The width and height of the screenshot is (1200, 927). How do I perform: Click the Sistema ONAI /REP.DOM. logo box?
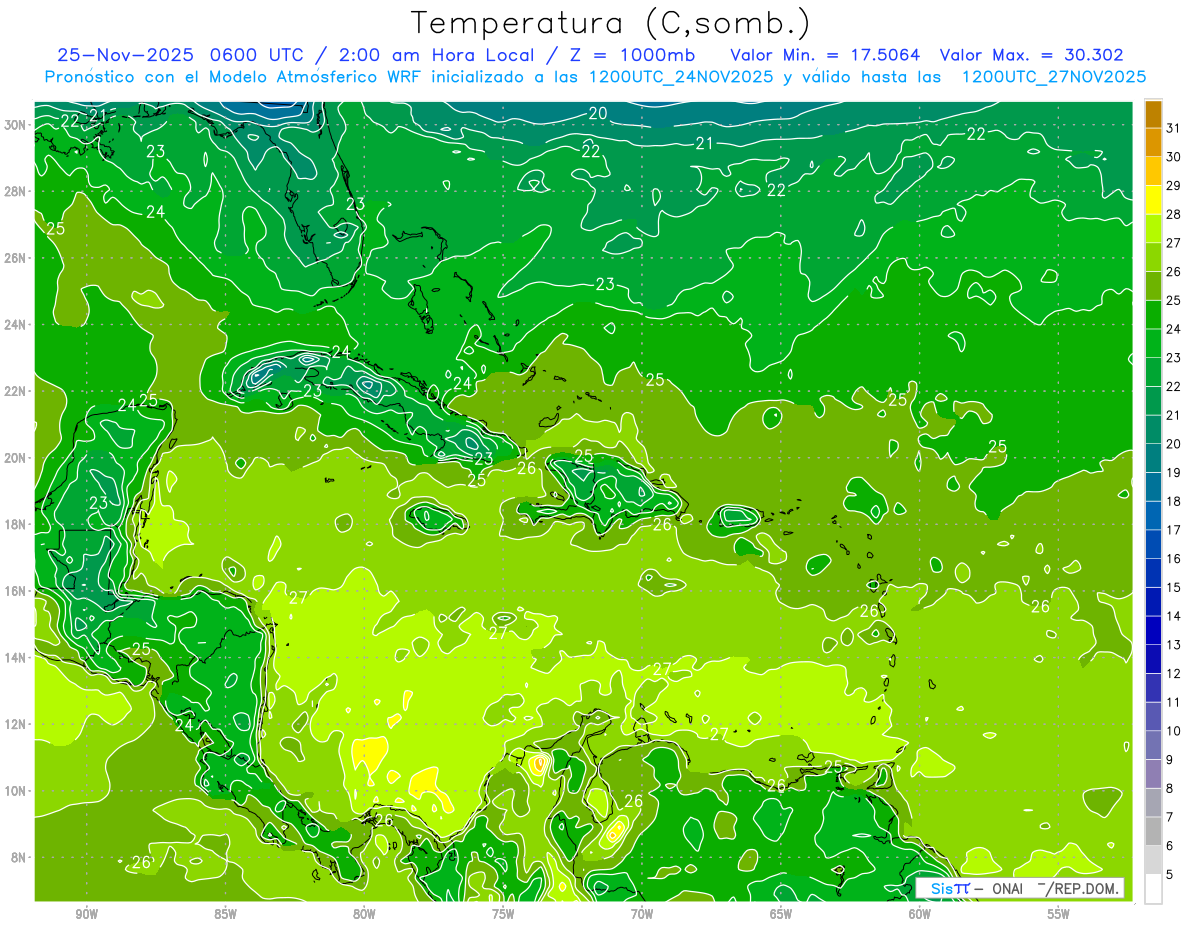(1020, 888)
